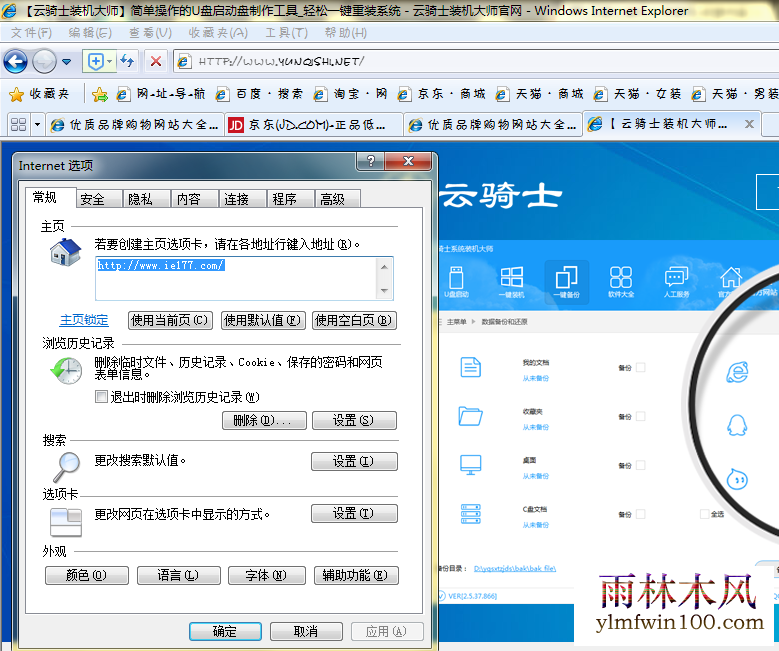This screenshot has height=651, width=779.
Task: Open browsing history 设置(S) button
Action: coord(354,420)
